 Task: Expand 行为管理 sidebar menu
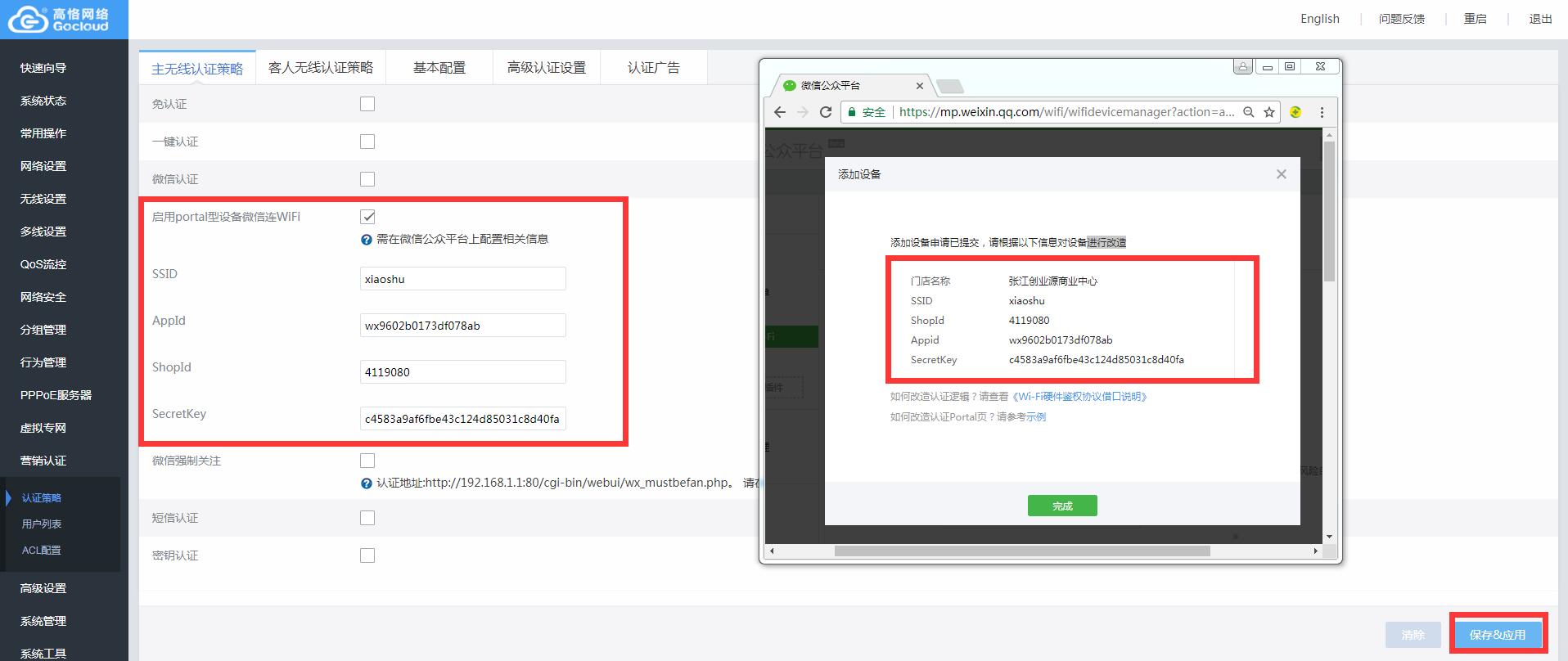[x=43, y=362]
